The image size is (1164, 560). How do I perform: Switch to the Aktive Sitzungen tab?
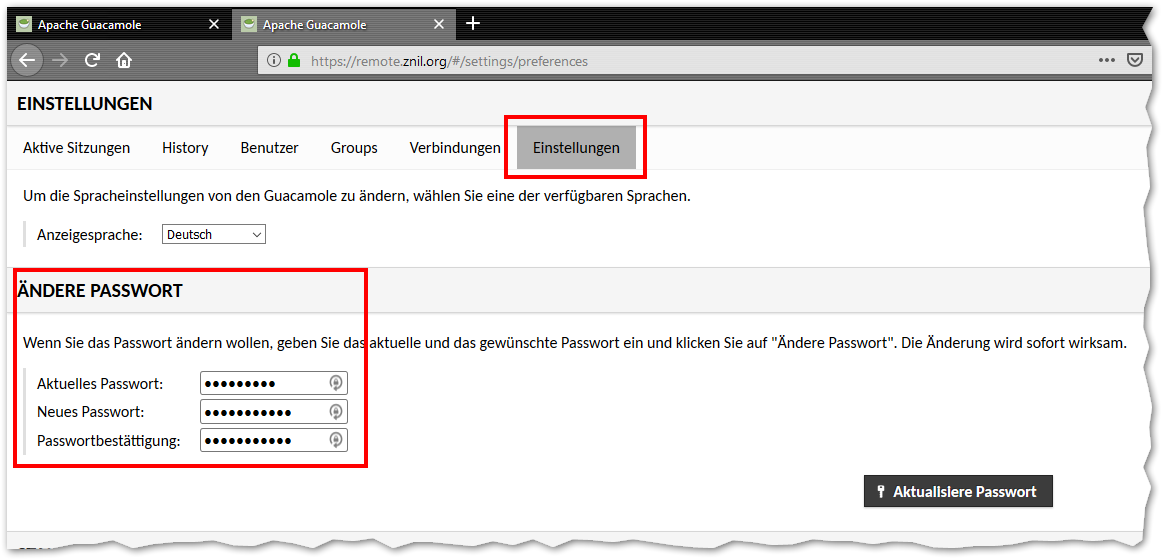click(76, 148)
